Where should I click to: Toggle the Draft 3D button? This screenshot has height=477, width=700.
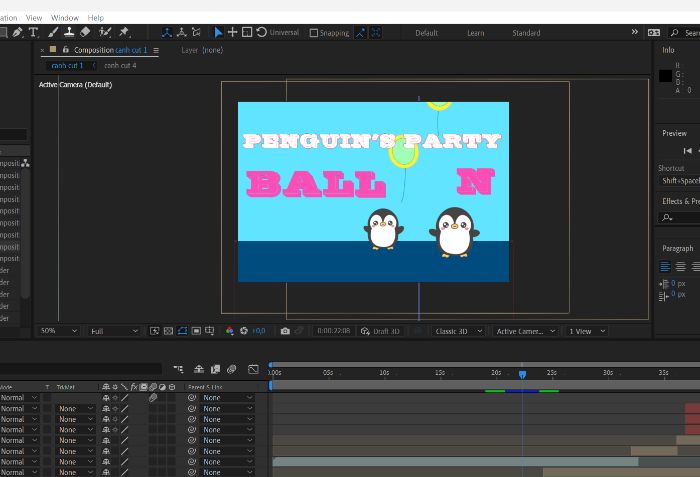click(x=380, y=331)
